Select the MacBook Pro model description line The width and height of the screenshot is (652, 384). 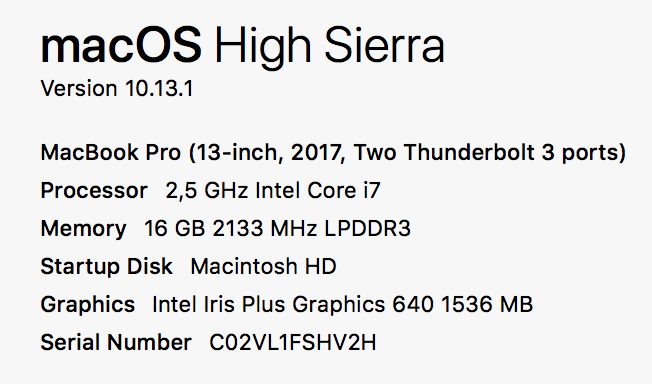tap(333, 152)
